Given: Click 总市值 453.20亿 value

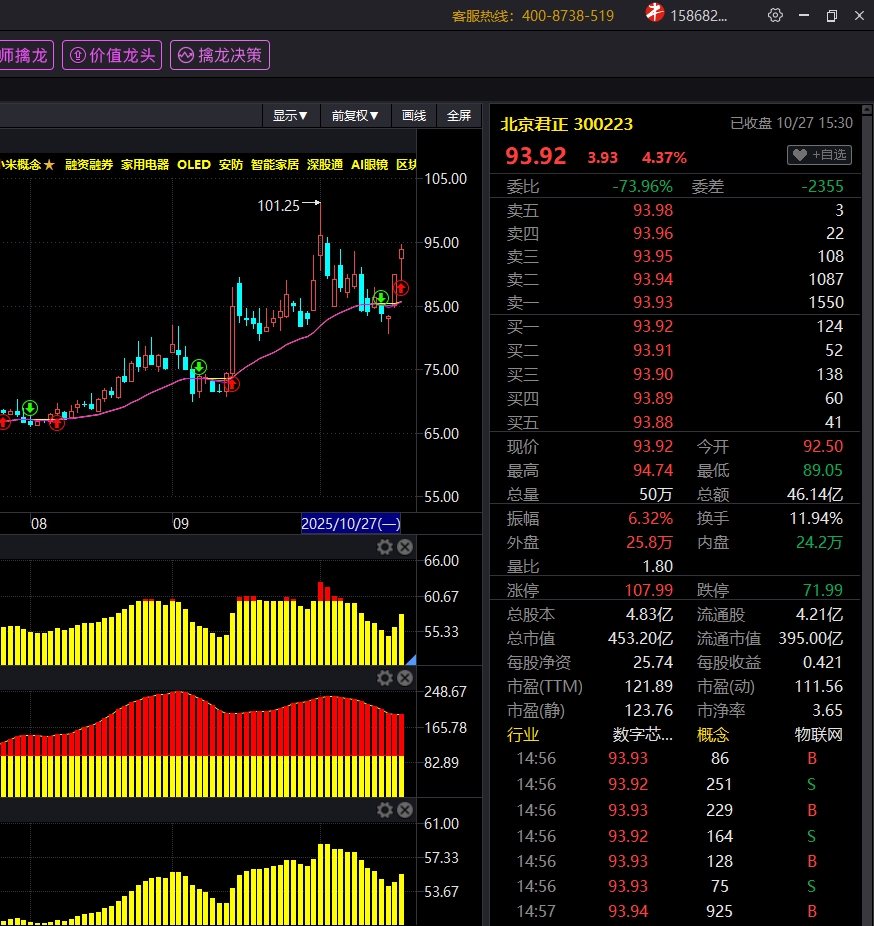Looking at the screenshot, I should (x=640, y=638).
